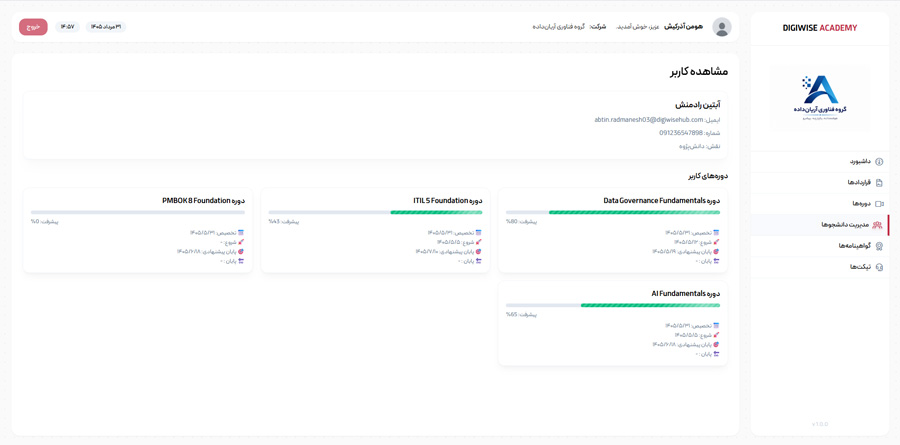This screenshot has height=445, width=900.
Task: Click the مشاهده کاربر page heading
Action: click(x=699, y=72)
